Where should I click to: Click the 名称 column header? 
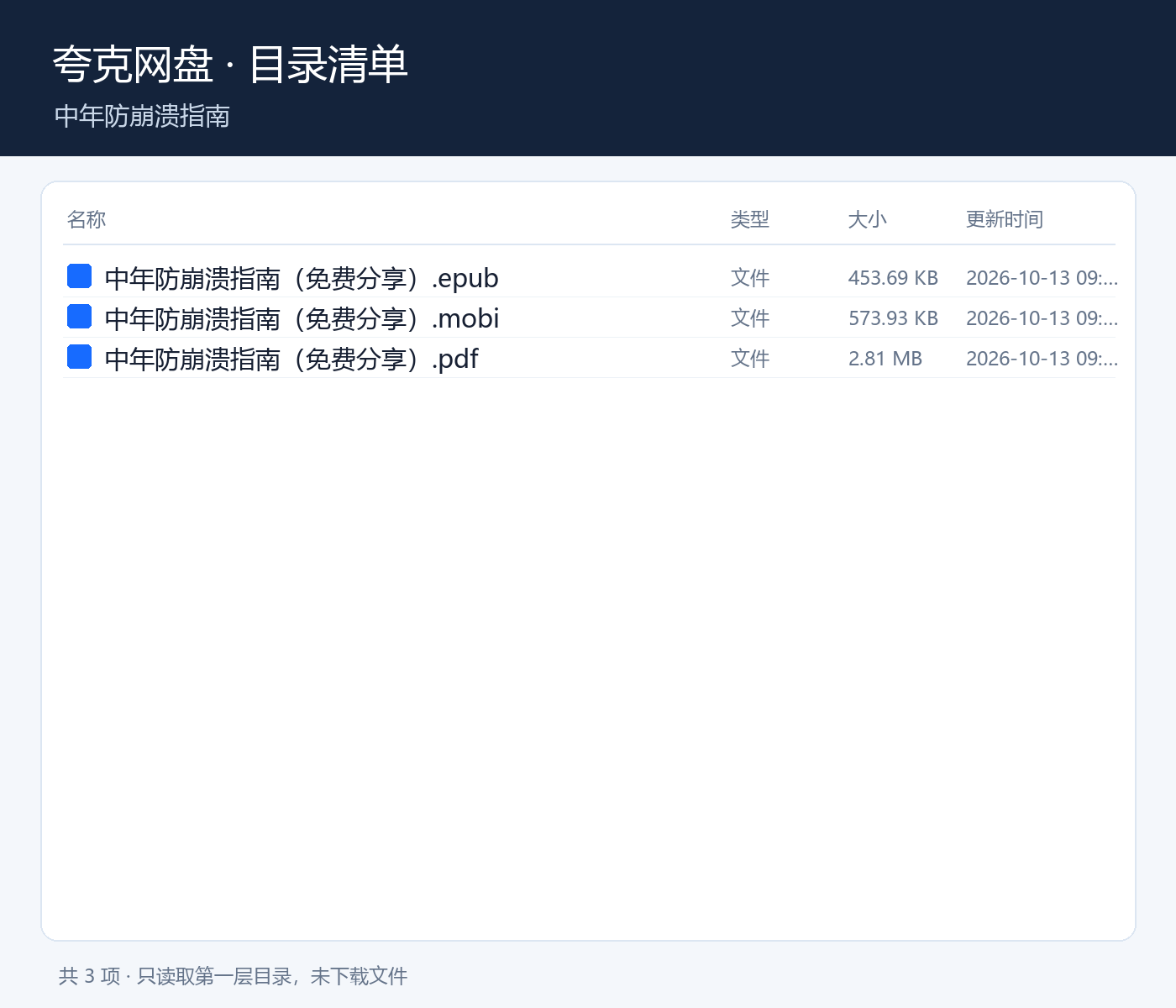click(x=87, y=219)
